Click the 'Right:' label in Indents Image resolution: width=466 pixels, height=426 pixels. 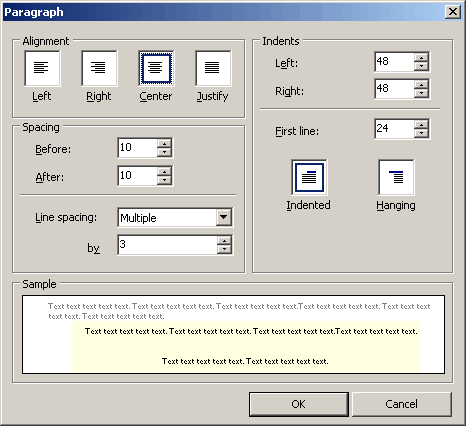click(x=289, y=91)
